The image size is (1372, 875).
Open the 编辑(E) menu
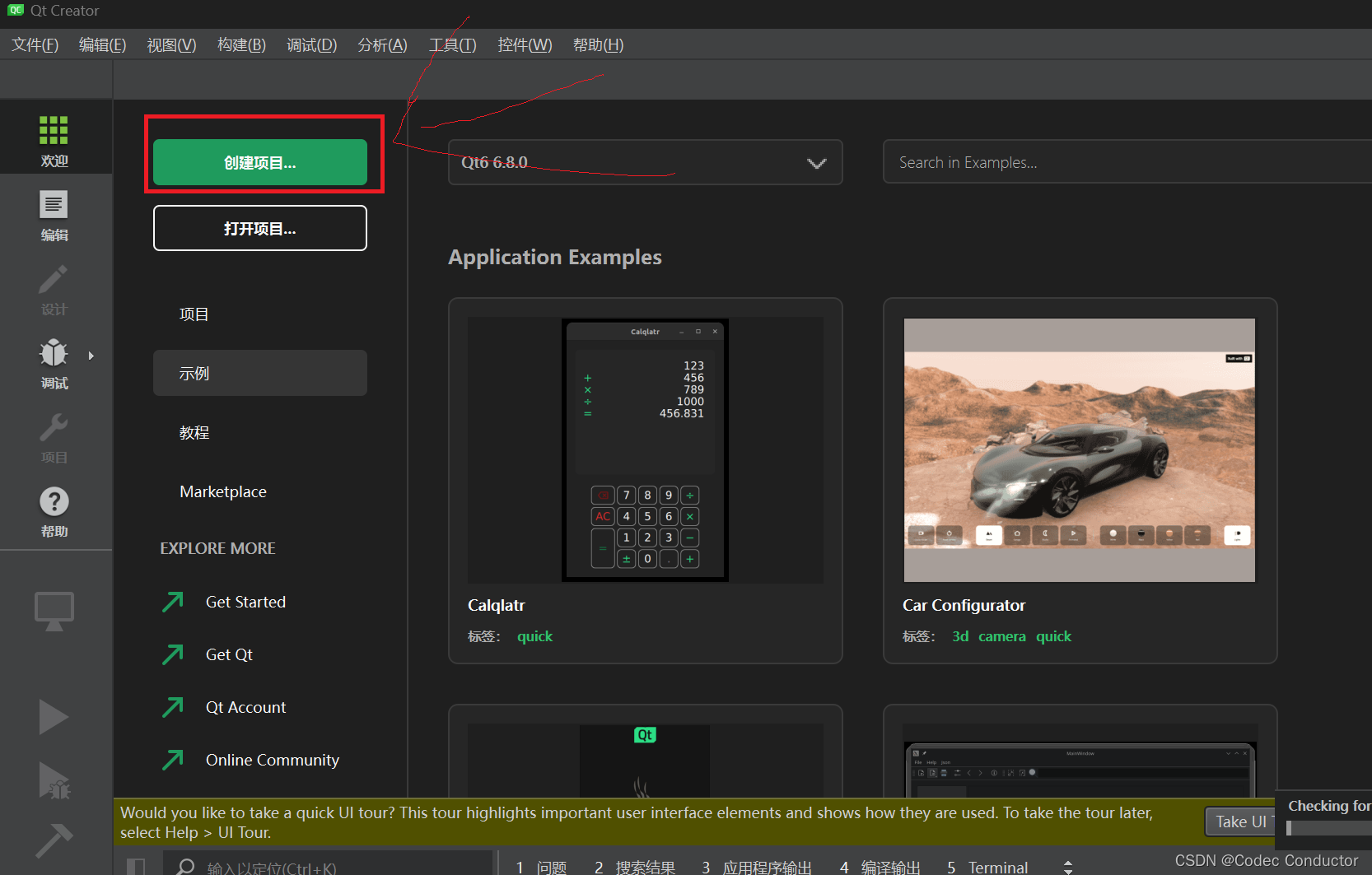(x=103, y=45)
